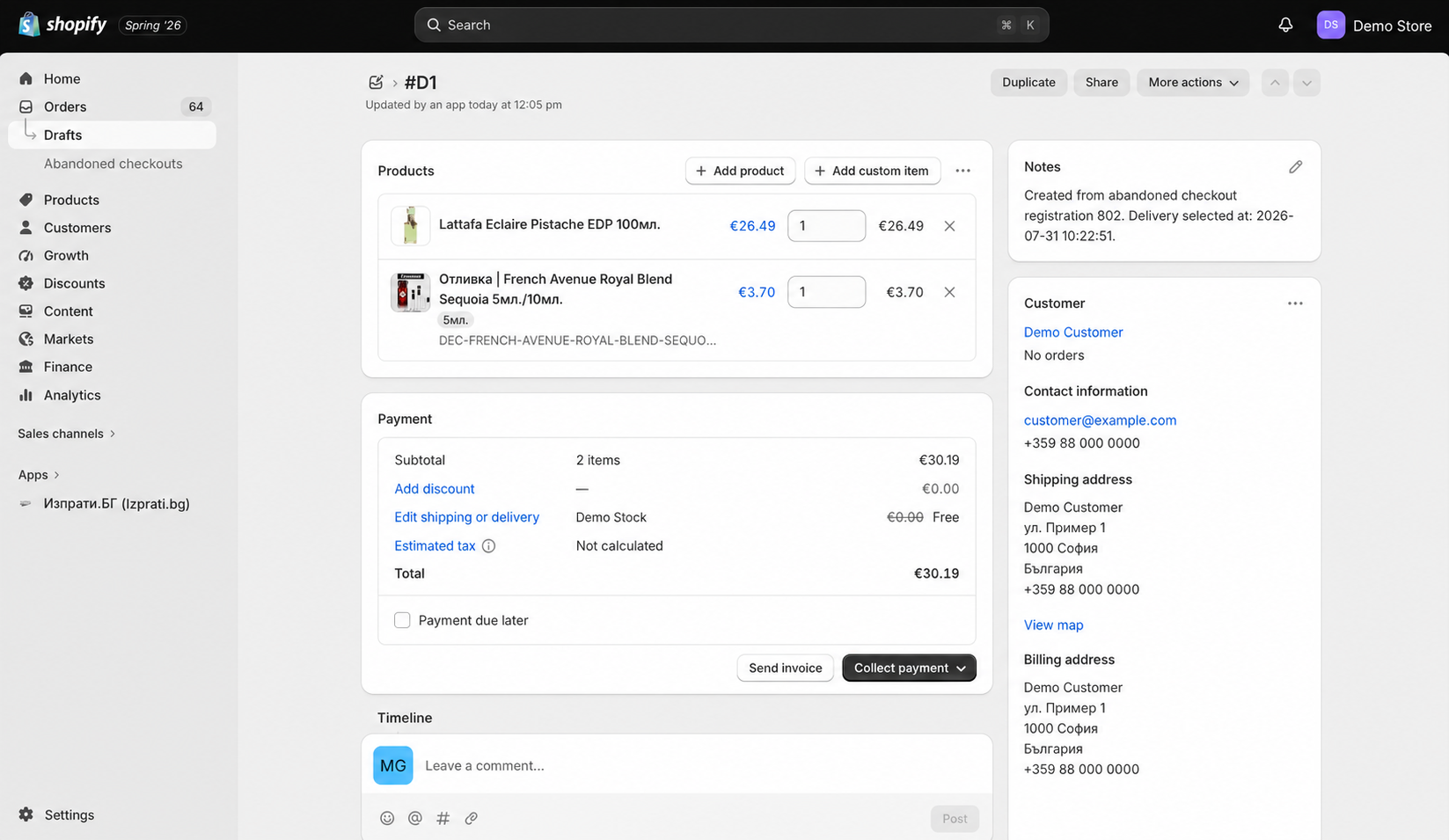The height and width of the screenshot is (840, 1449).
Task: Click the Estimated tax info icon
Action: 489,546
